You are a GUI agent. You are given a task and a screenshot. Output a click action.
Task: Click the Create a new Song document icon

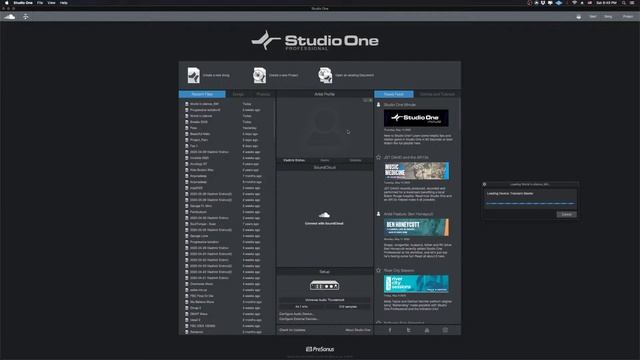193,75
